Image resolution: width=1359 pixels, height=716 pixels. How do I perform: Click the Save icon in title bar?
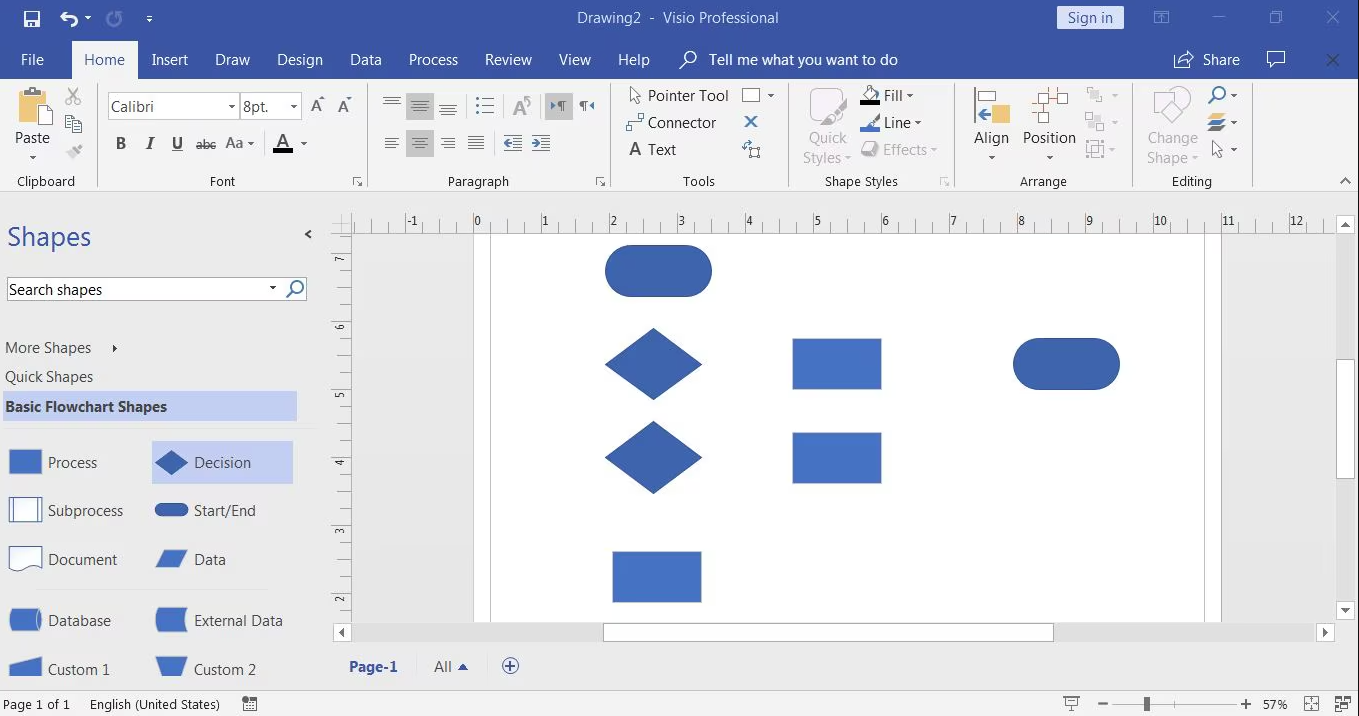(31, 18)
